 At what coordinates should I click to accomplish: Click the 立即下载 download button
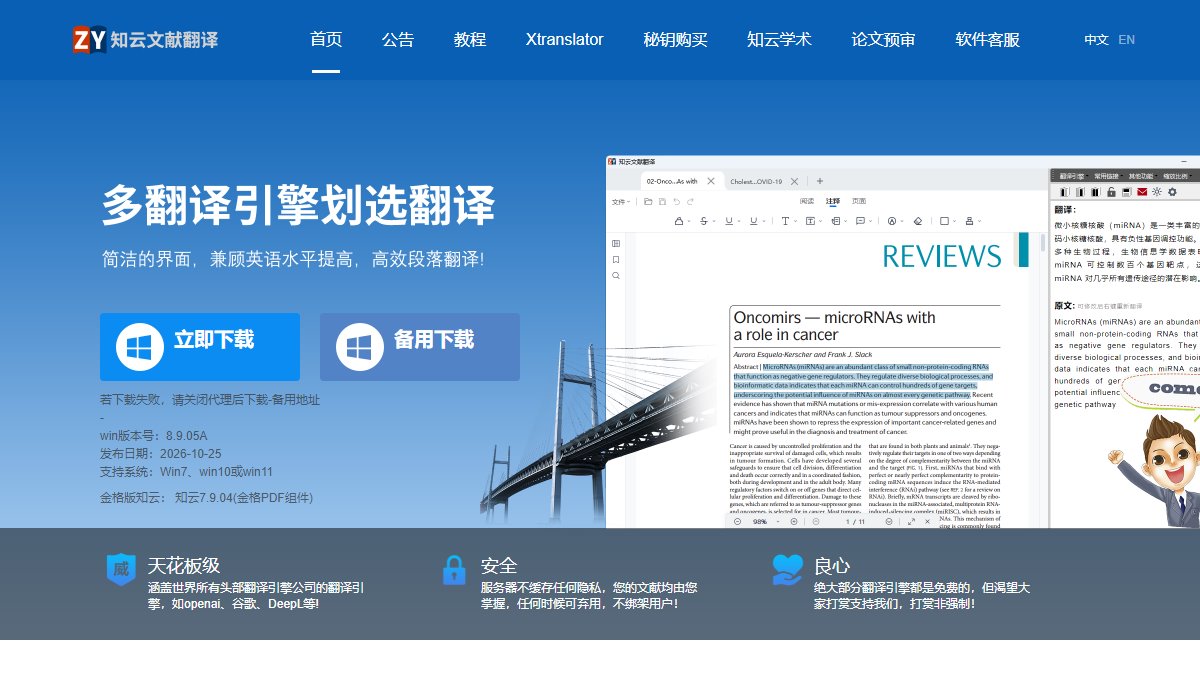tap(200, 347)
